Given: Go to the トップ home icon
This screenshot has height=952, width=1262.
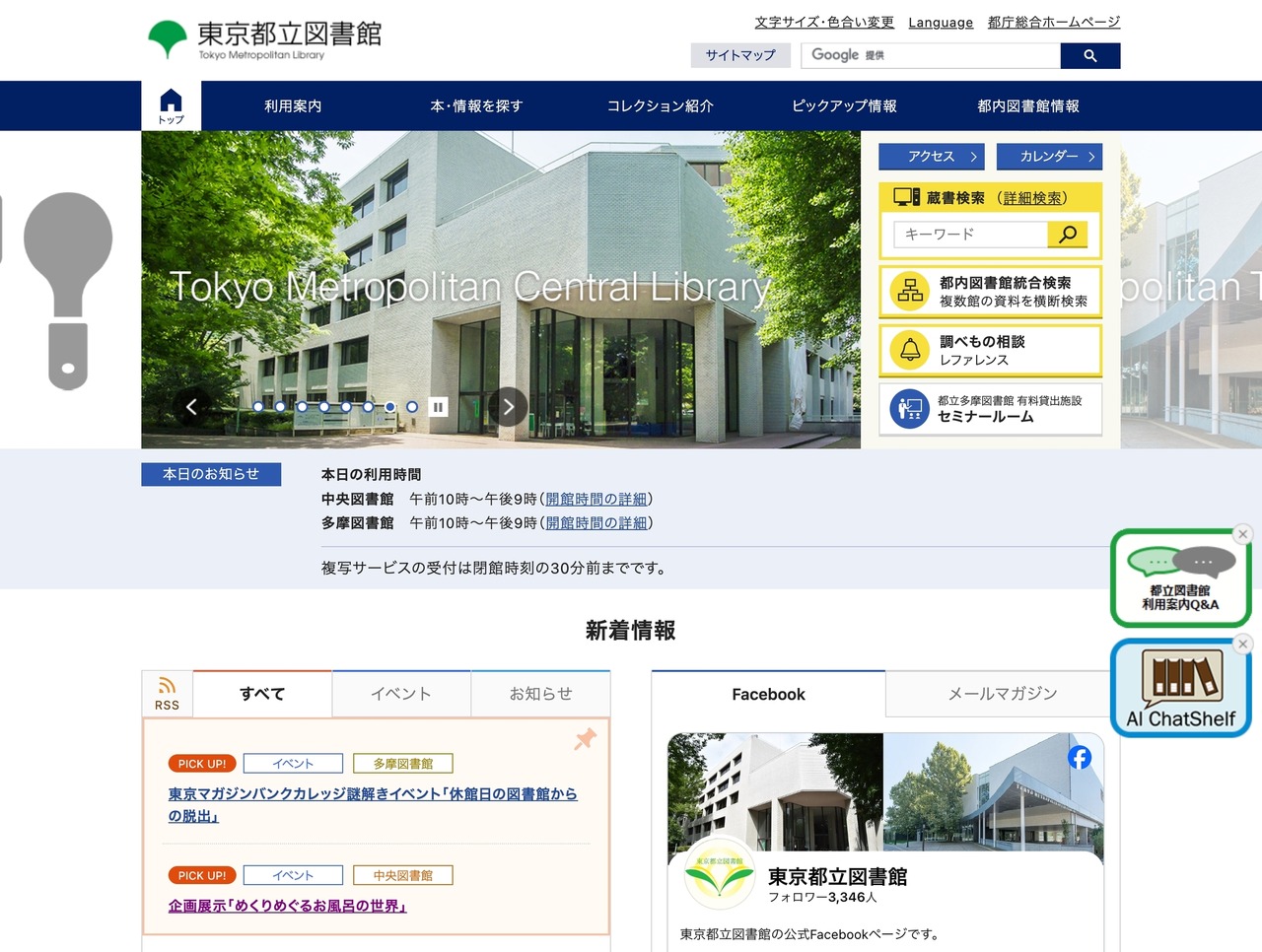Looking at the screenshot, I should (171, 105).
